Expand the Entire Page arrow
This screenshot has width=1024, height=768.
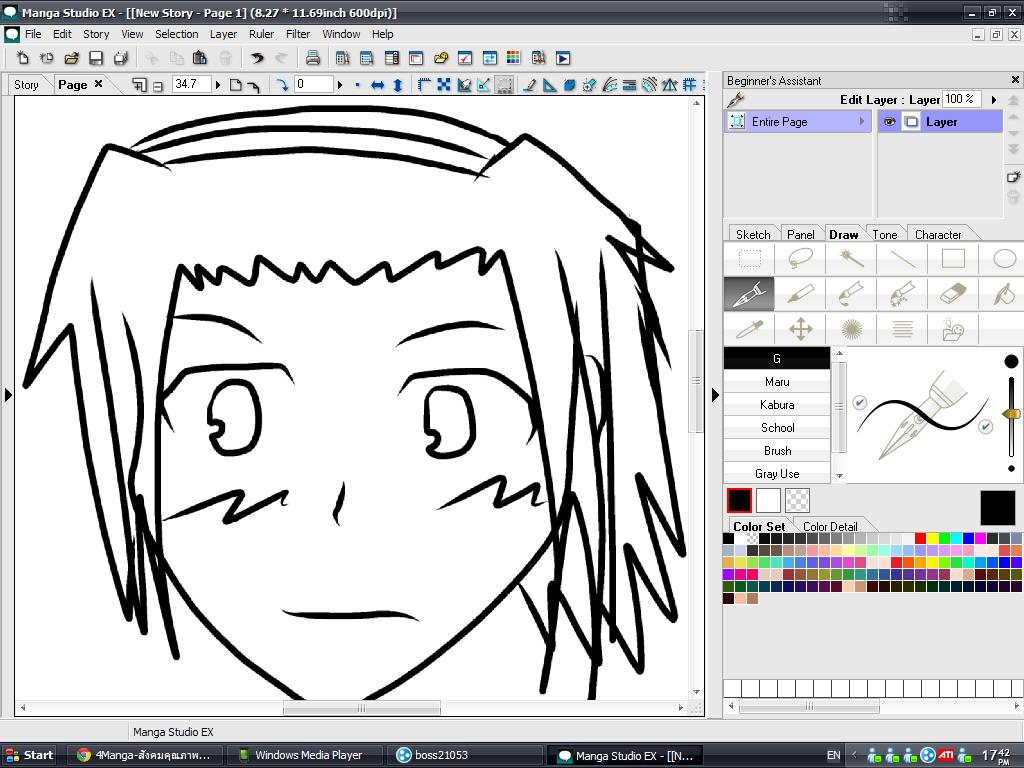tap(862, 122)
